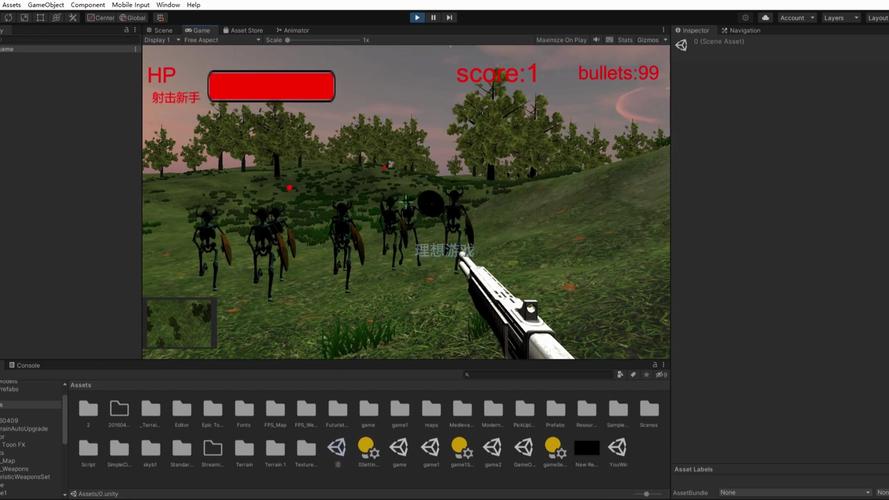
Task: Select the Rect tool in the toolbar
Action: (40, 18)
